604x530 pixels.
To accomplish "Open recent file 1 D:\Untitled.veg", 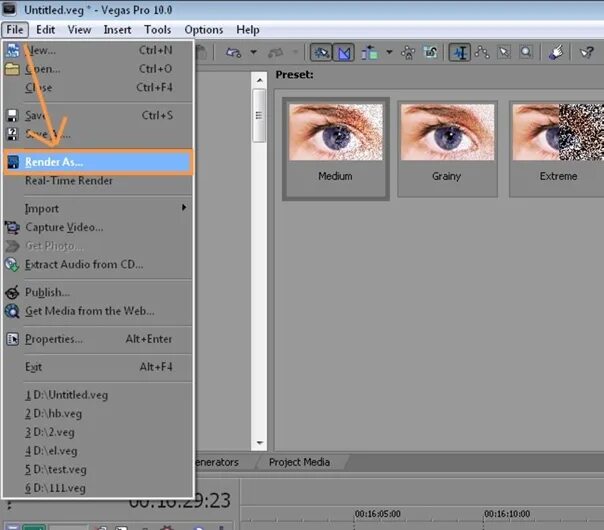I will point(98,395).
